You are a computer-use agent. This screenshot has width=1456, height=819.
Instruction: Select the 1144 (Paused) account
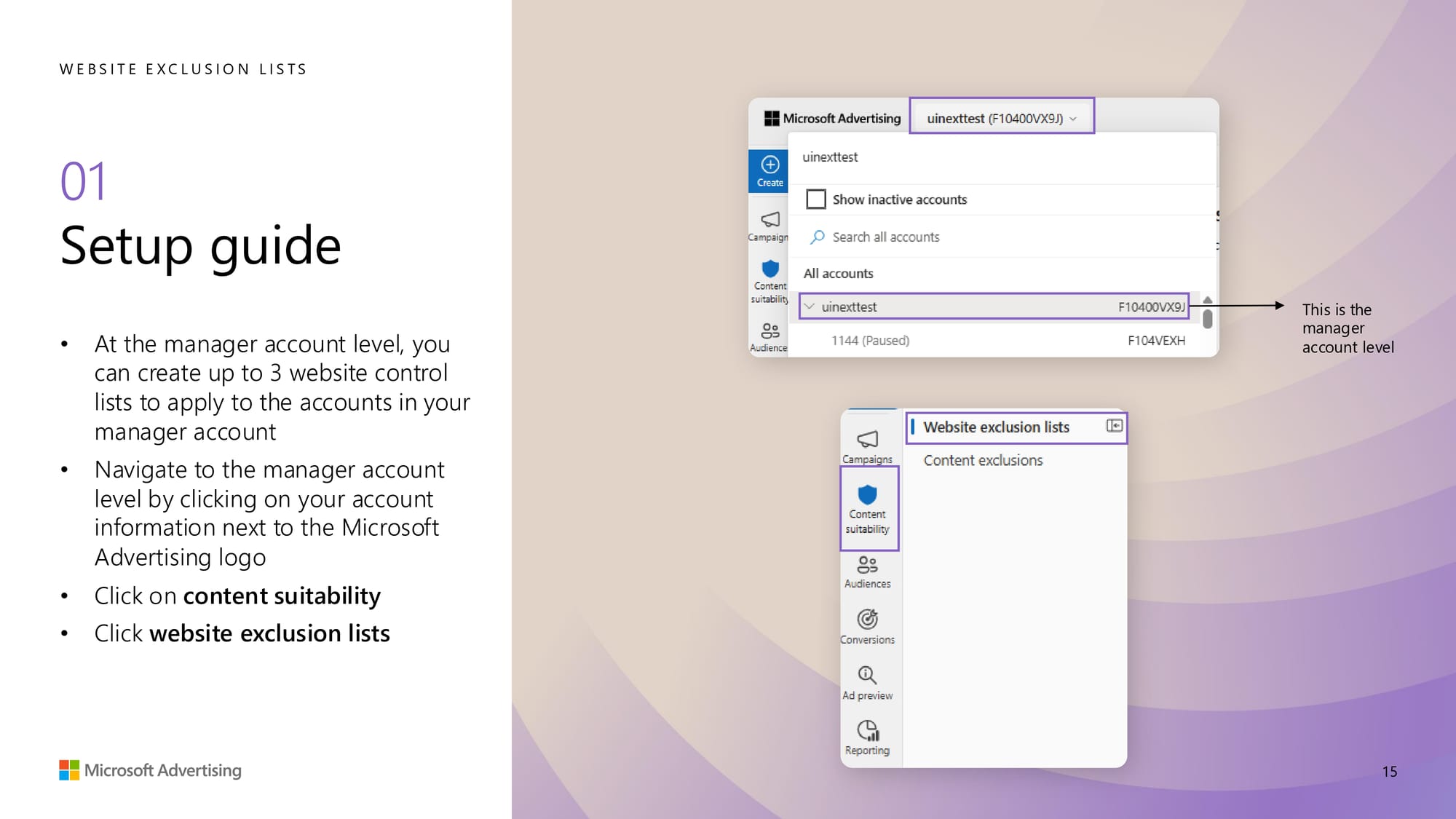point(871,341)
